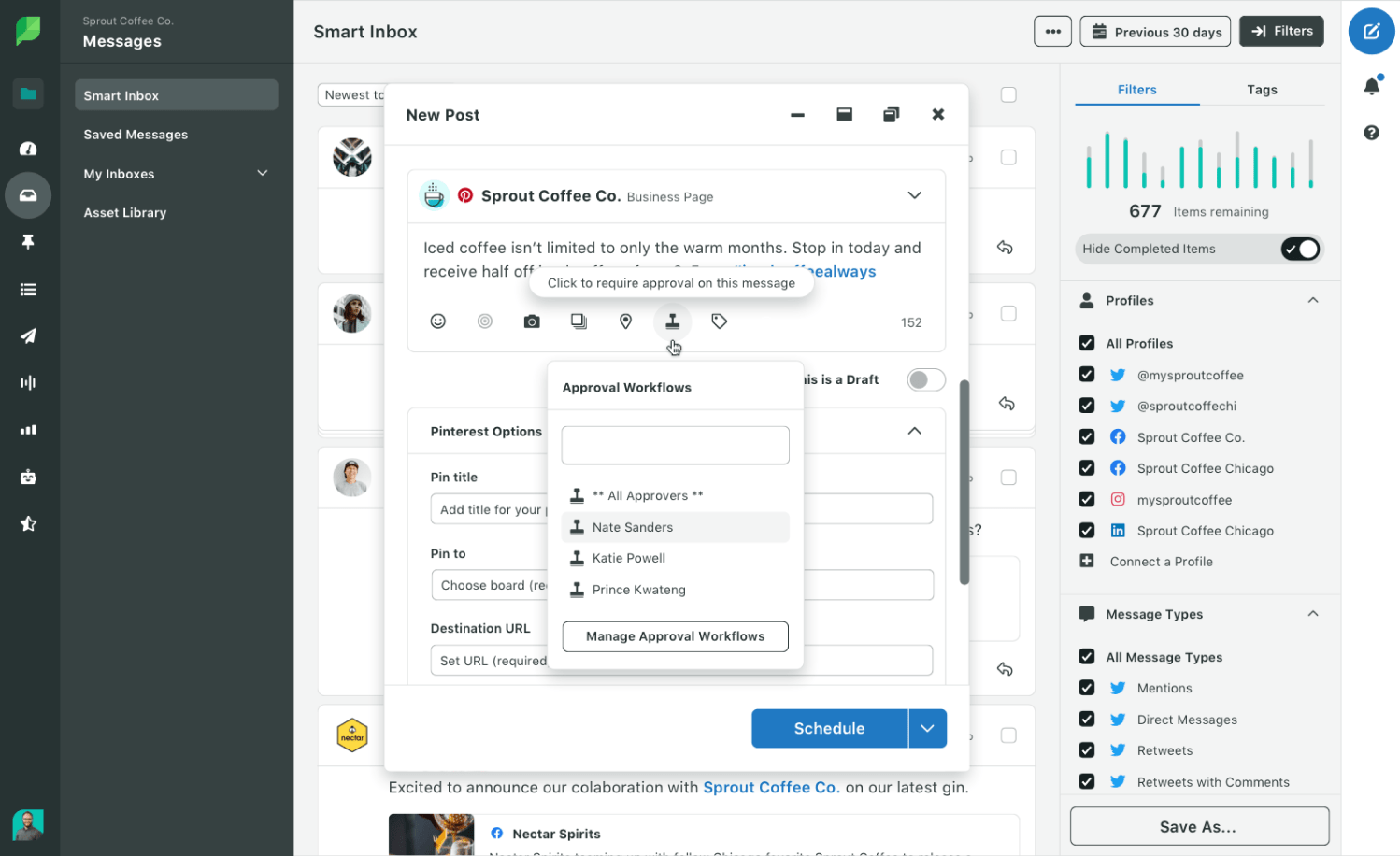The height and width of the screenshot is (856, 1400).
Task: Open the notifications bell icon
Action: pos(1371,86)
